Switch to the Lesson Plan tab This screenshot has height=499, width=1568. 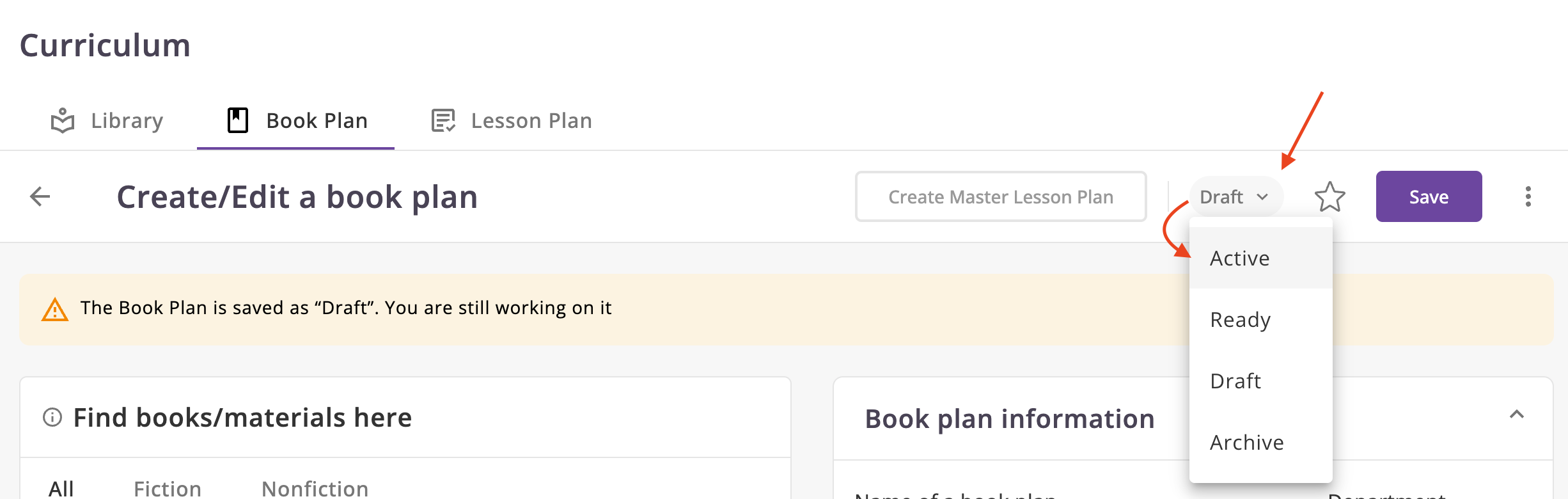click(x=531, y=120)
